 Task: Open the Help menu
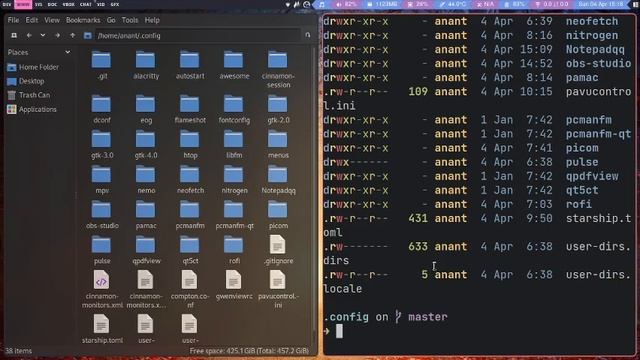pyautogui.click(x=152, y=20)
